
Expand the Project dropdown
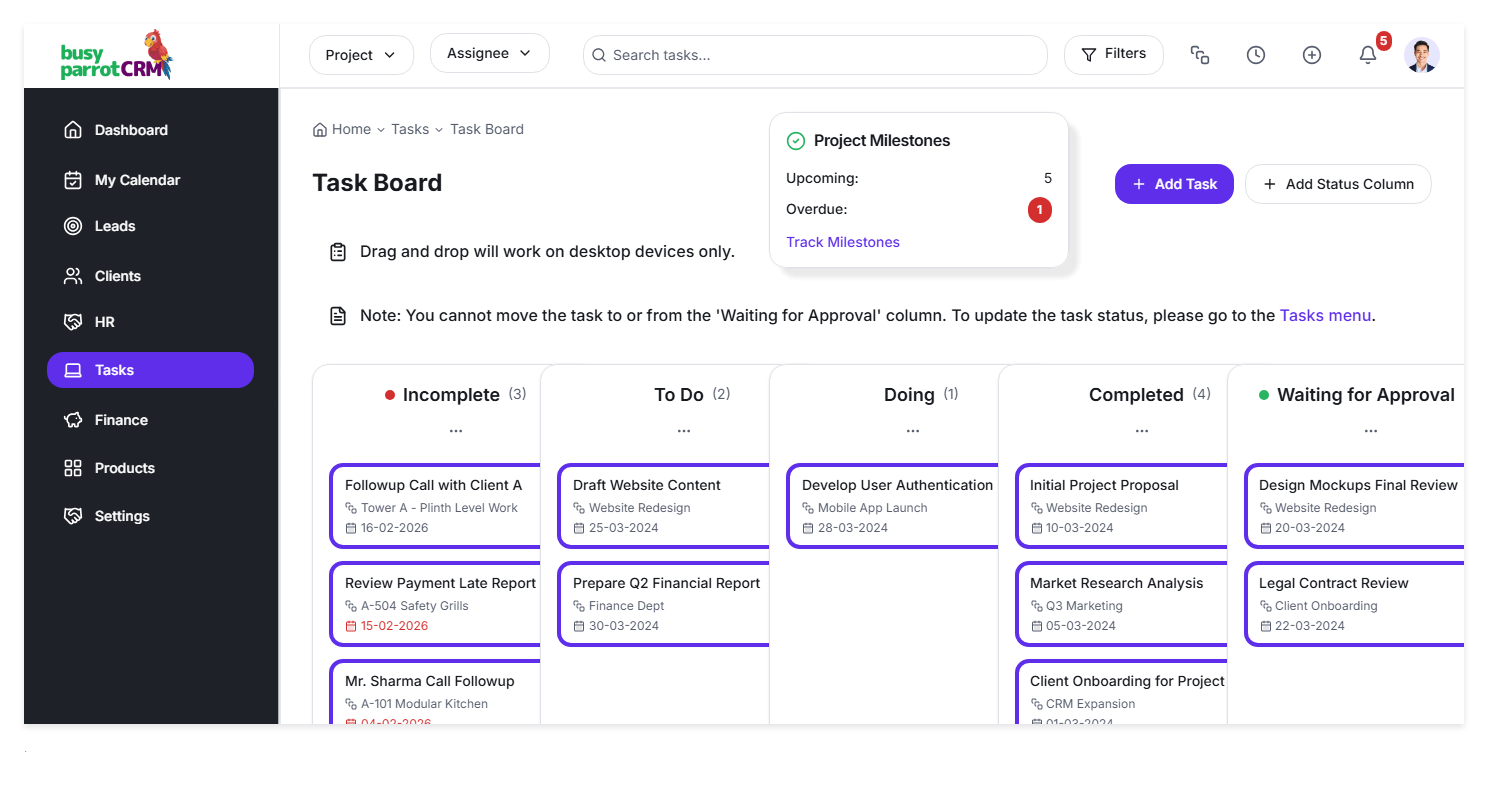[x=361, y=55]
